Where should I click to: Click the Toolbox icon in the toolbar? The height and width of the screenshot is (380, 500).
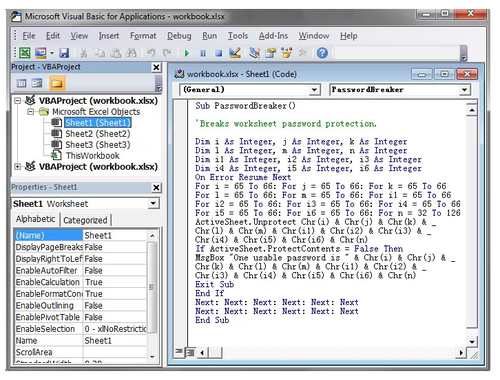[303, 53]
